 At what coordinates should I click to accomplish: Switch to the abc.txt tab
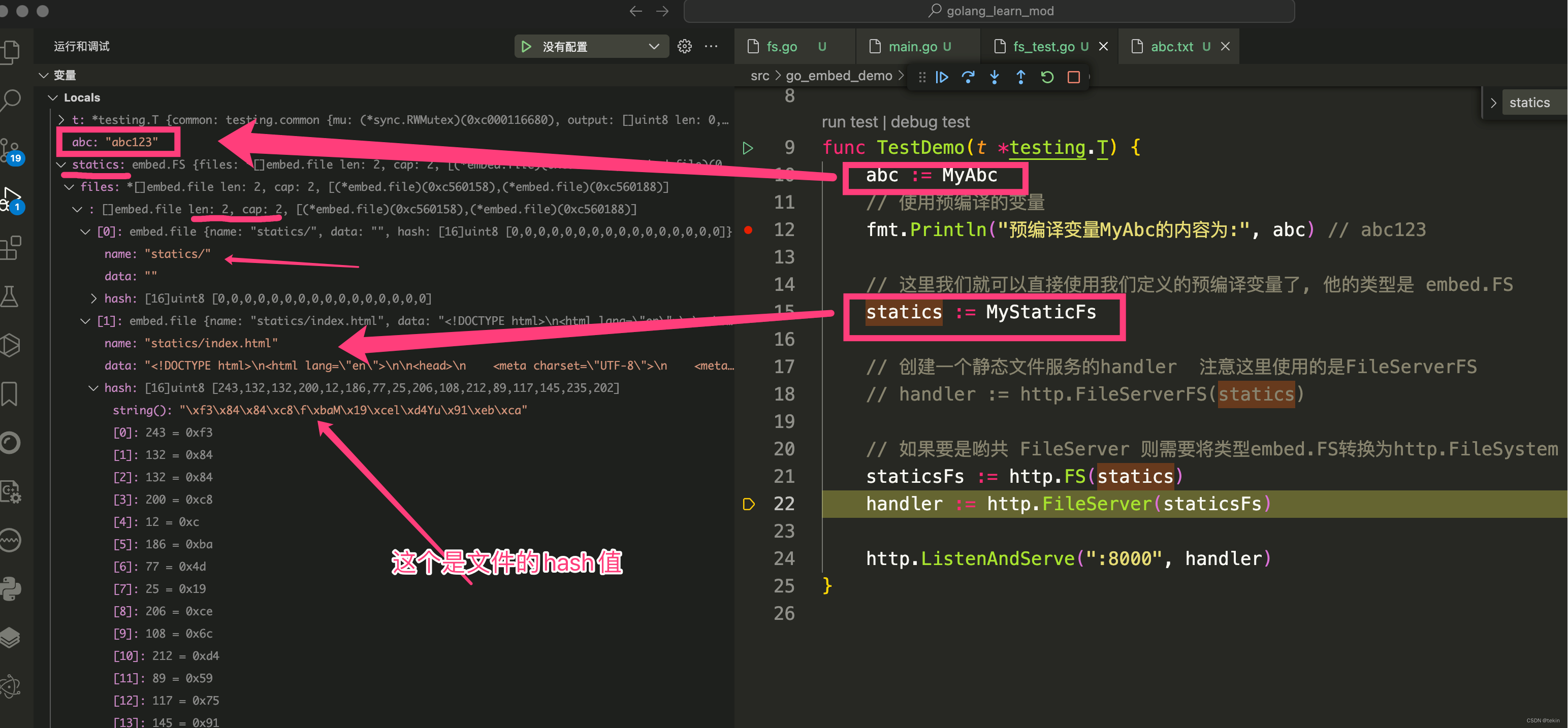1171,47
